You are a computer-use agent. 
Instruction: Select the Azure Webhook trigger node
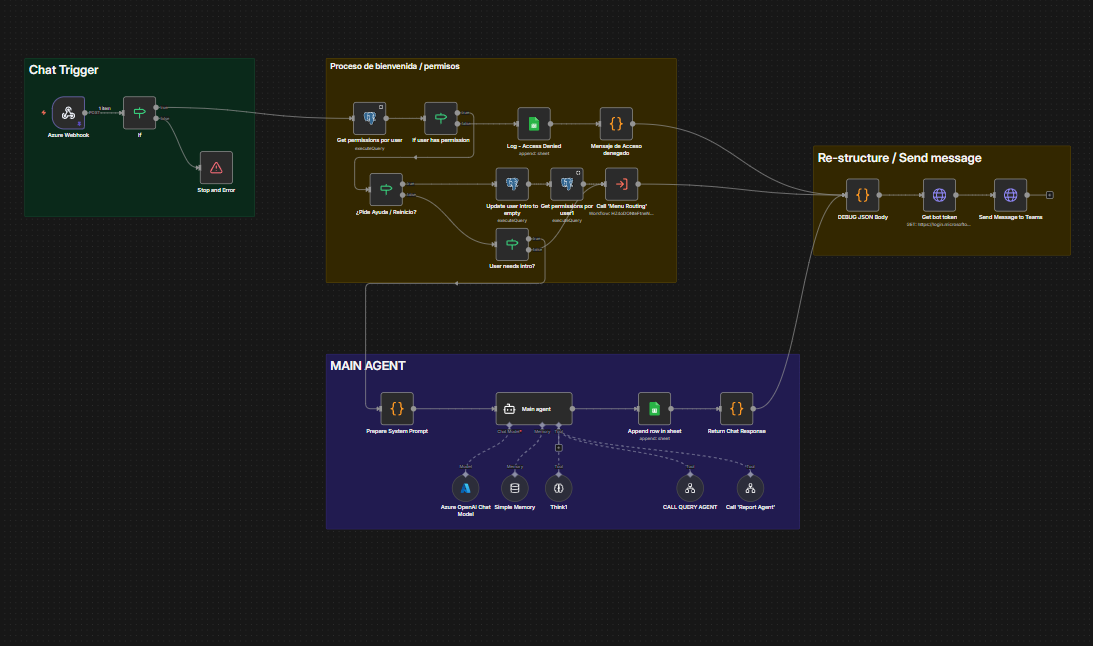(x=68, y=113)
